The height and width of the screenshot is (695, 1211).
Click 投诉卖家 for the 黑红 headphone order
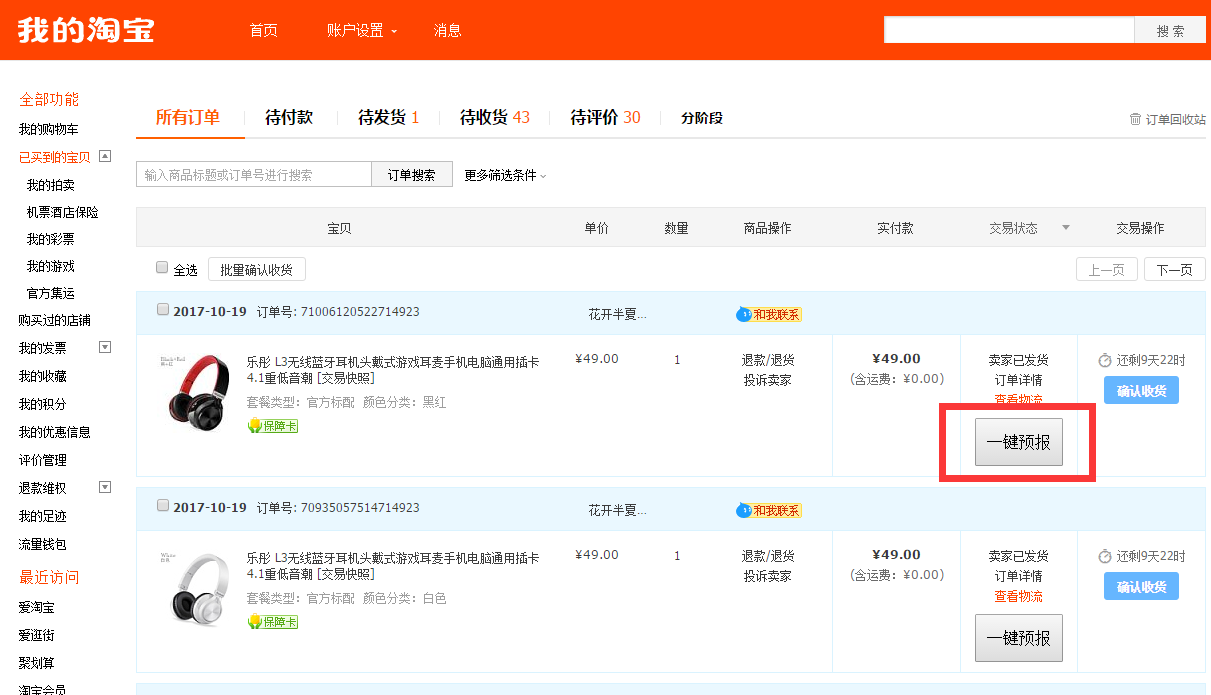pyautogui.click(x=768, y=380)
